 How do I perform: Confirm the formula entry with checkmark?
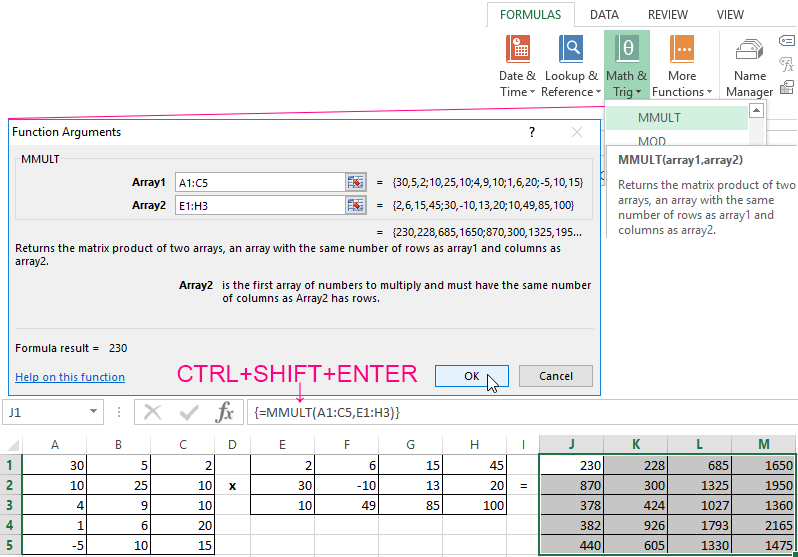(189, 412)
